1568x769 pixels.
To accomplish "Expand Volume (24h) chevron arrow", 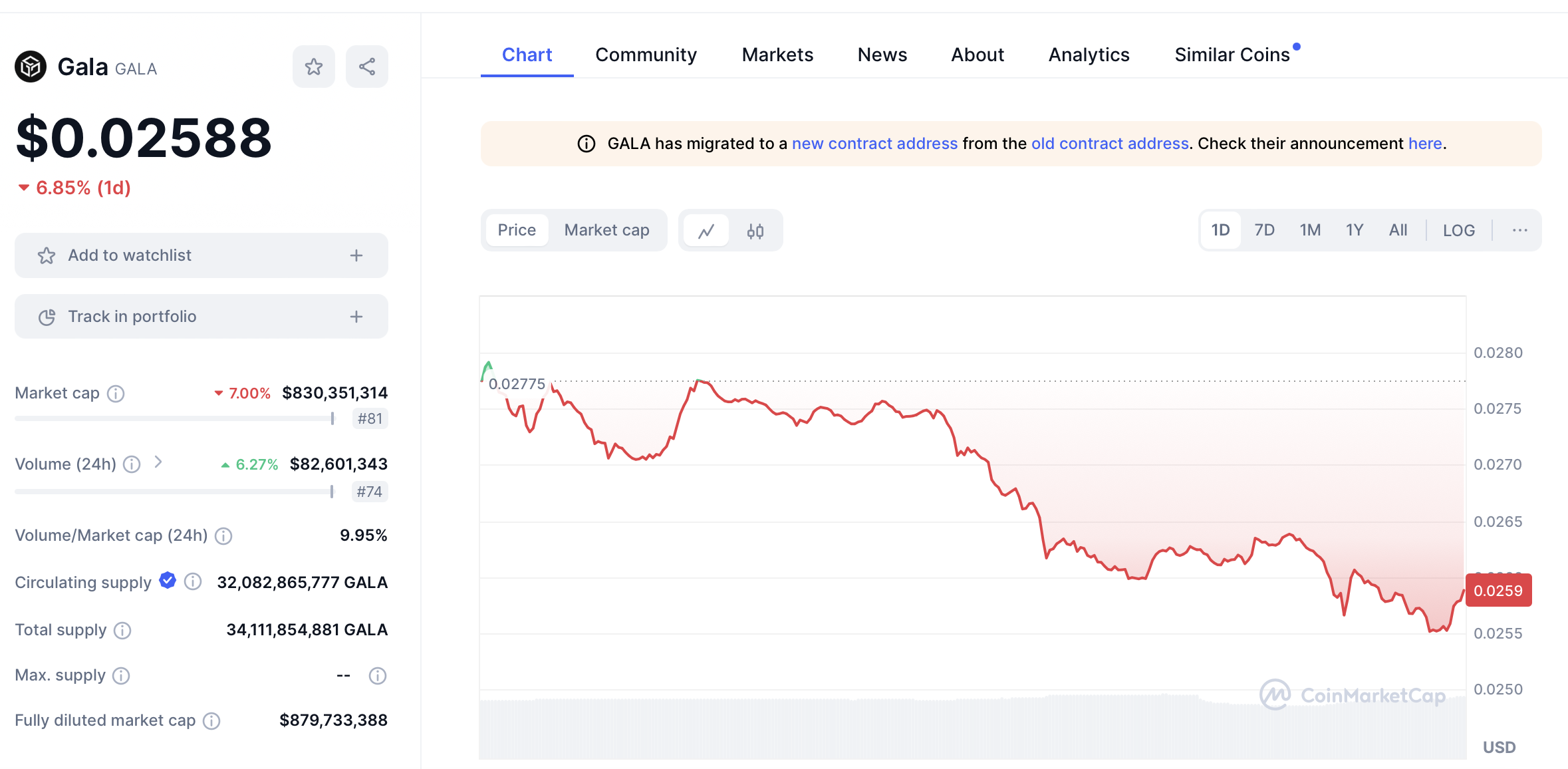I will 158,462.
